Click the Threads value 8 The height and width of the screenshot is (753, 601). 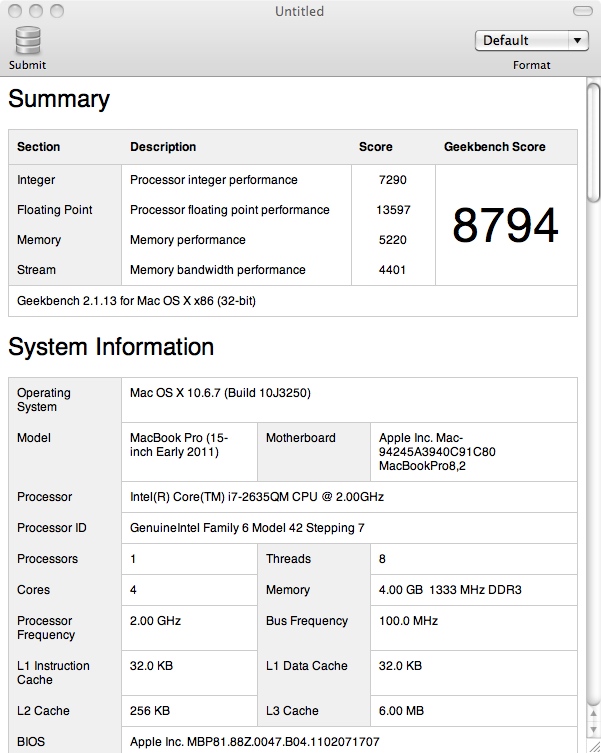pyautogui.click(x=382, y=559)
